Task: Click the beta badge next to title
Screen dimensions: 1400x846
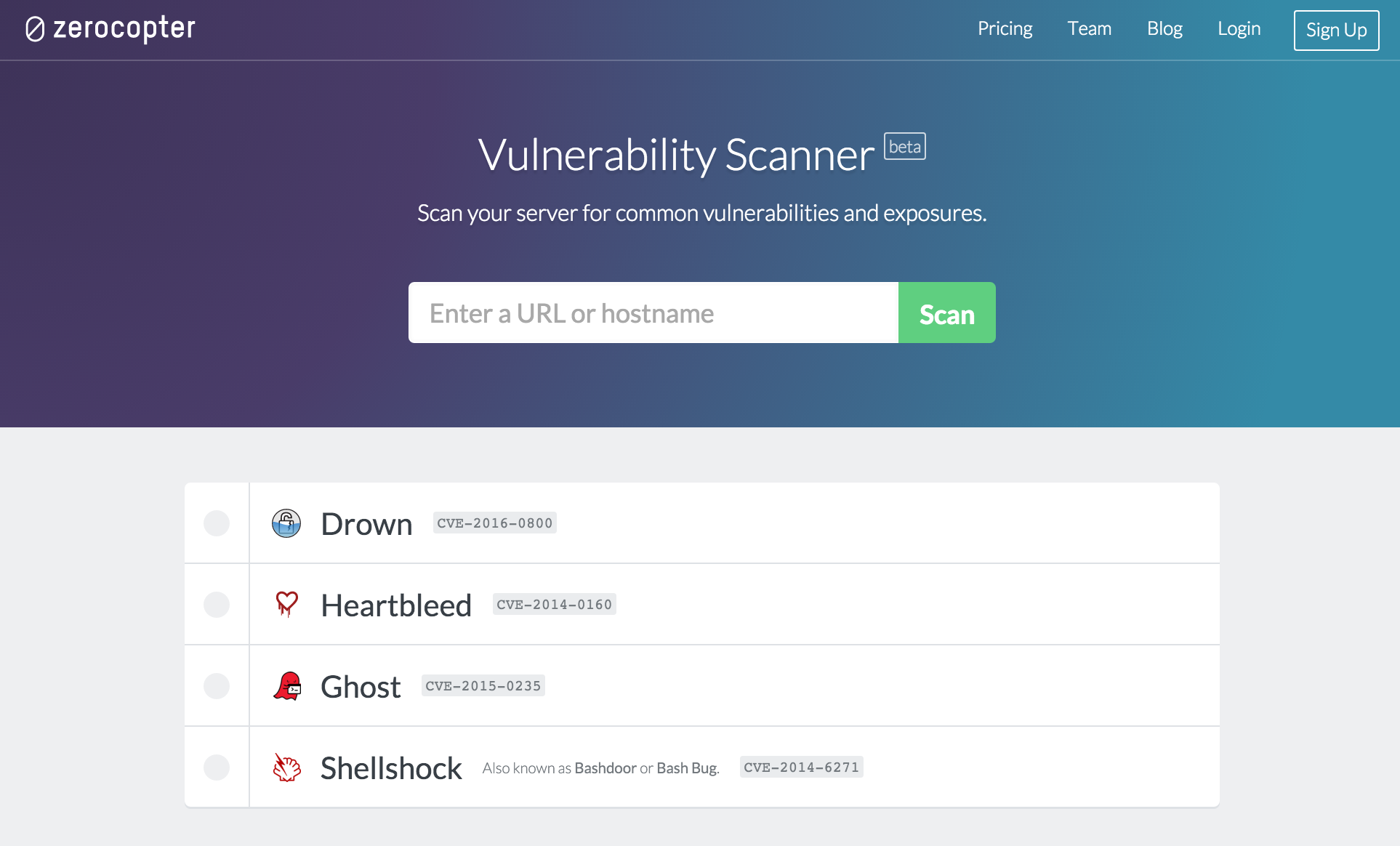Action: [904, 147]
